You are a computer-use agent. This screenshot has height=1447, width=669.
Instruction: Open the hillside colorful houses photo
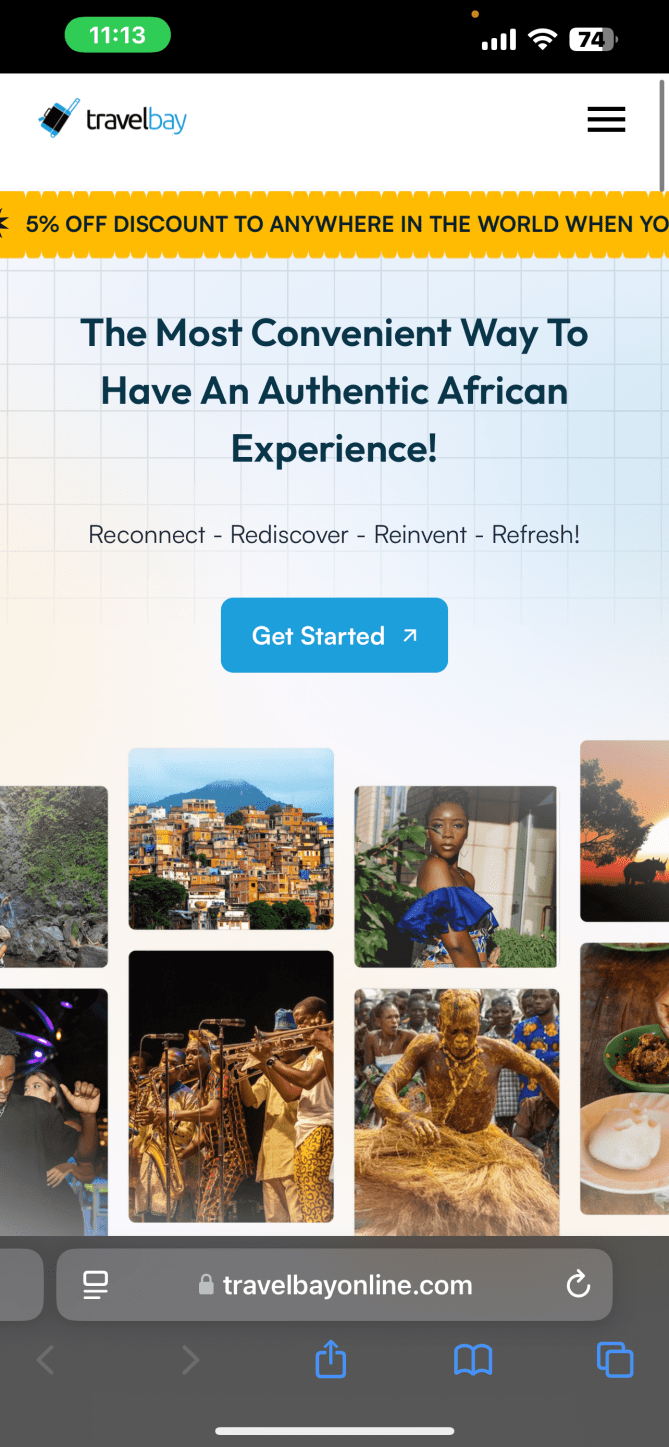pos(231,839)
